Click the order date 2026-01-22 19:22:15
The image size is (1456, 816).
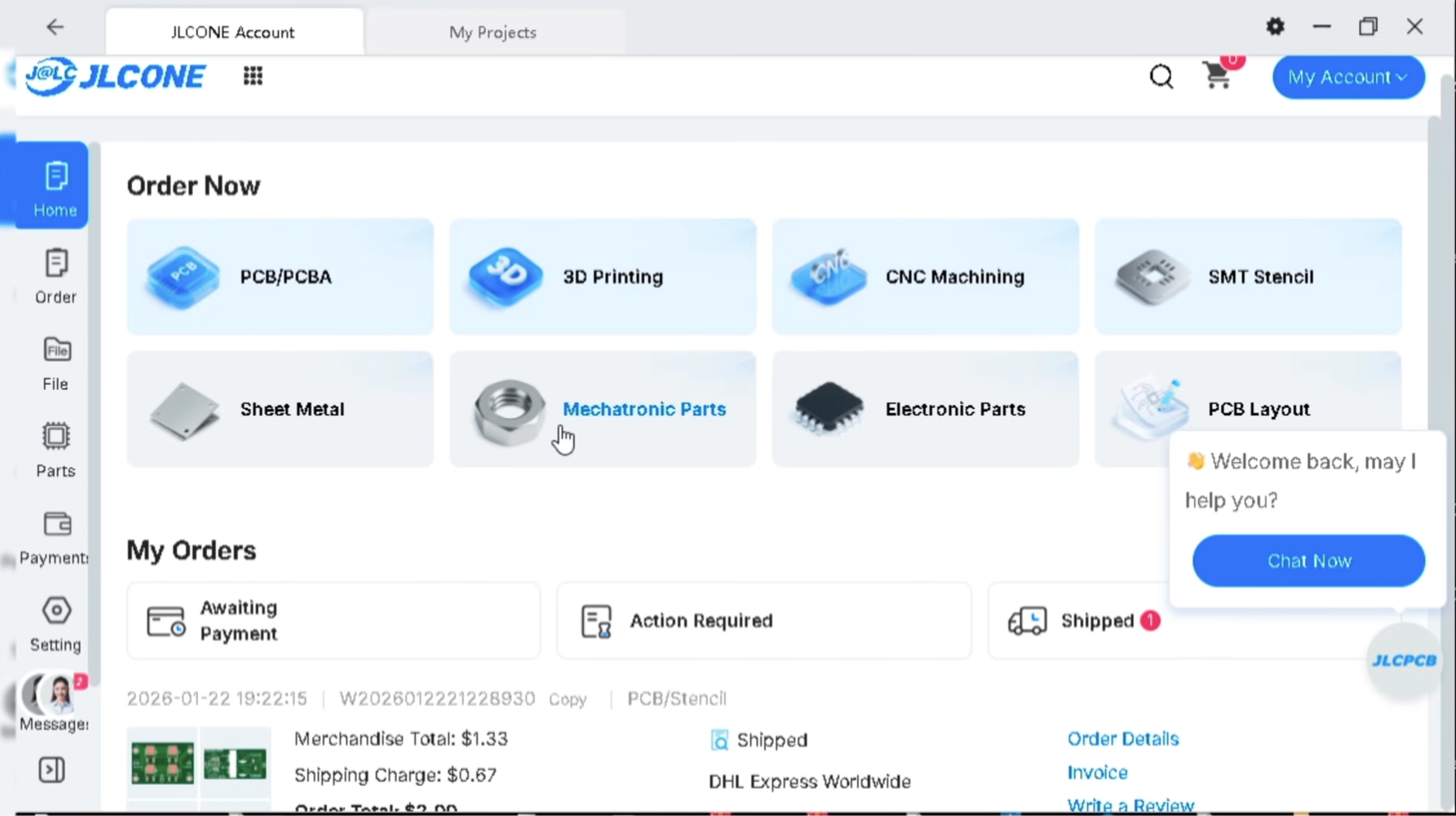click(x=217, y=699)
